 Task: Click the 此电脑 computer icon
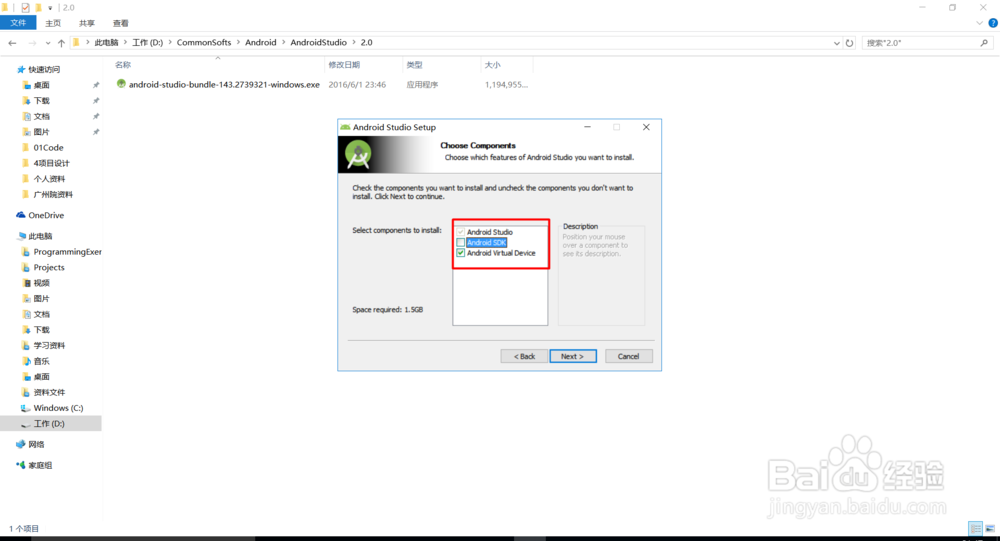pyautogui.click(x=22, y=236)
